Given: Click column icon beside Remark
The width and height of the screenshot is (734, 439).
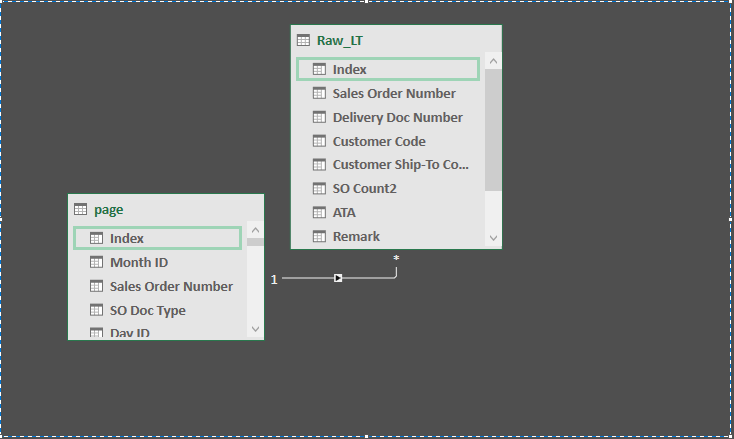Looking at the screenshot, I should coord(319,236).
